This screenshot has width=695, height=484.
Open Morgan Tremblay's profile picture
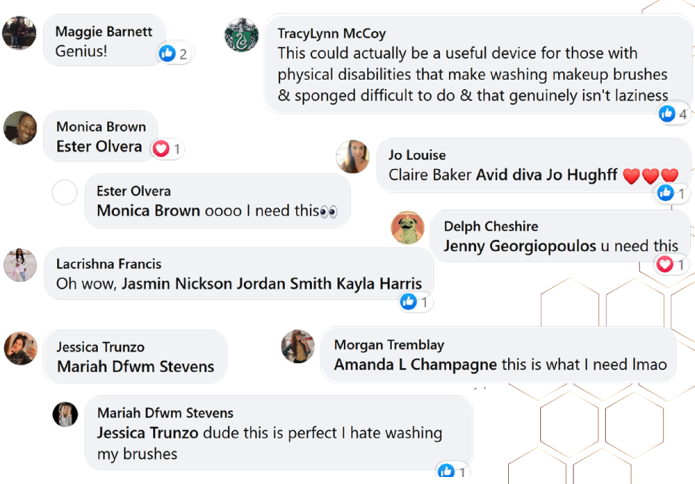click(298, 346)
